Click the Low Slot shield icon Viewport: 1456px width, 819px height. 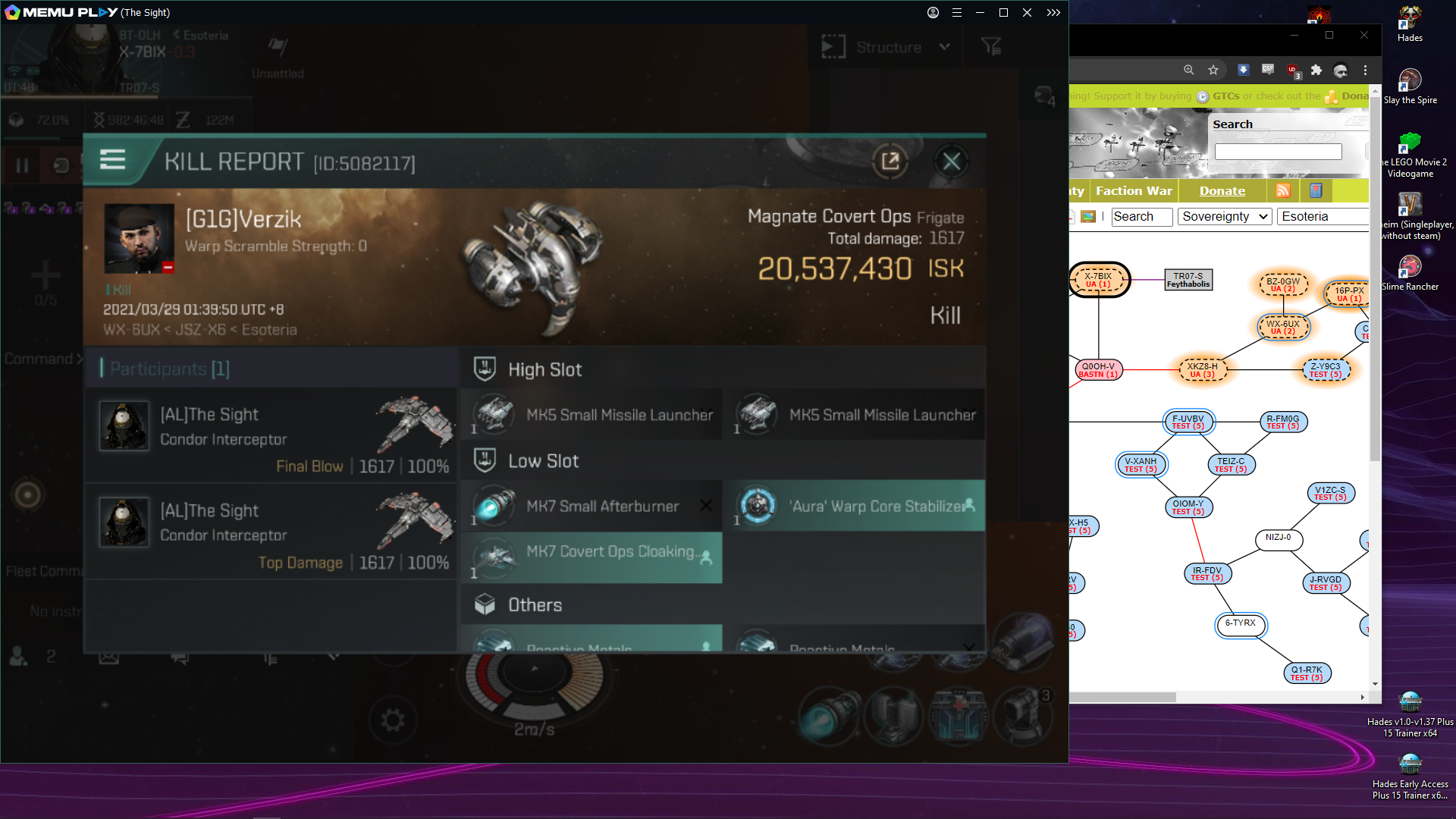pos(484,459)
